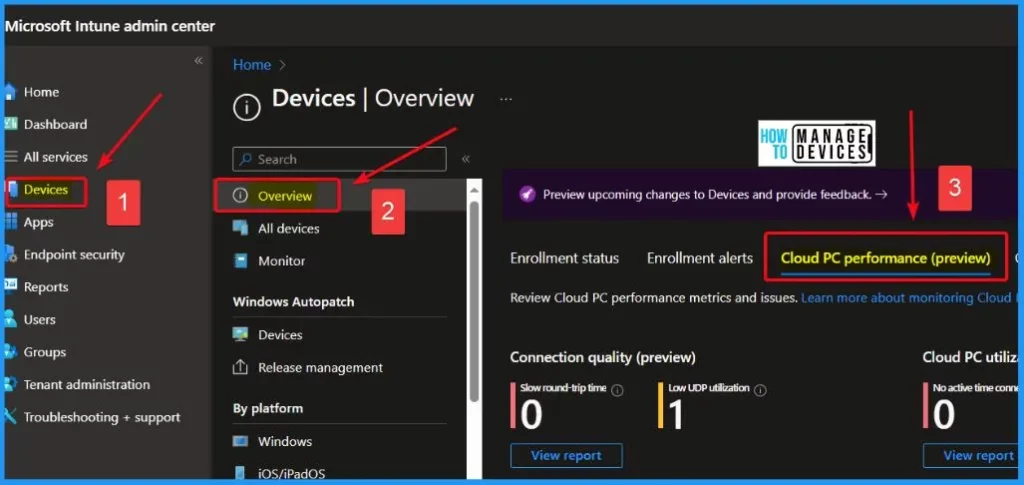Click into the Devices submenu Search field
1024x485 pixels.
340,159
